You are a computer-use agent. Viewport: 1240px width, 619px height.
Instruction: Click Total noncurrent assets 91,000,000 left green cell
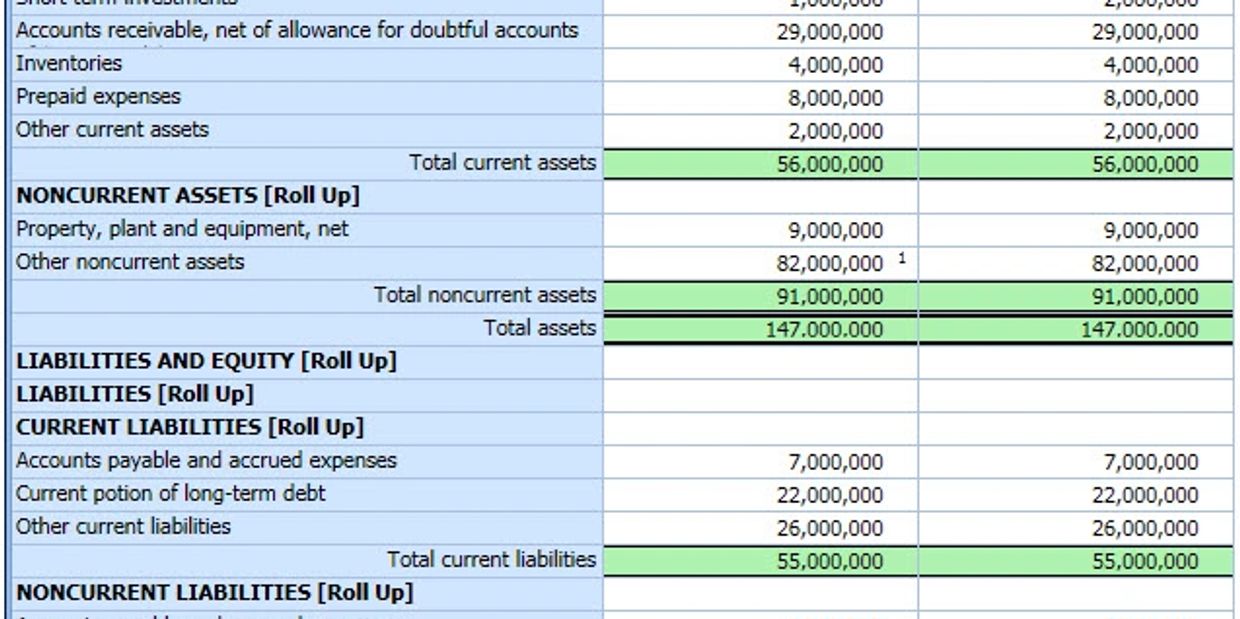tap(760, 297)
